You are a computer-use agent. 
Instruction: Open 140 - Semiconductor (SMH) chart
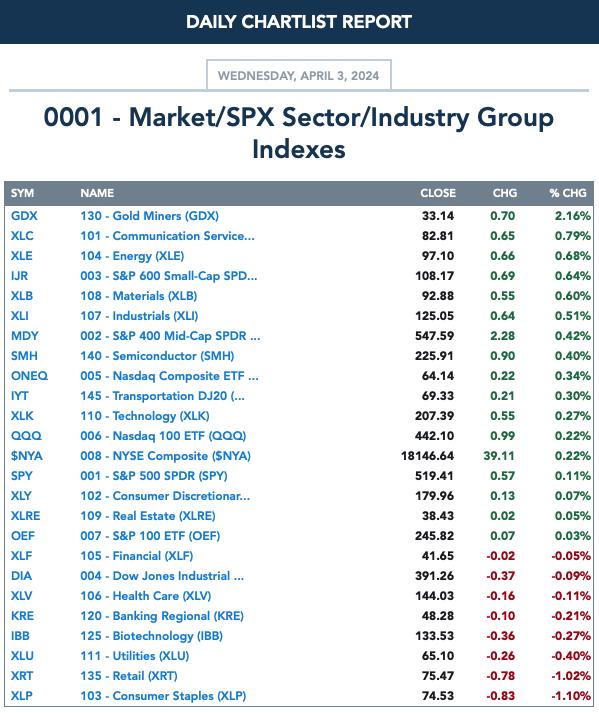coord(157,356)
